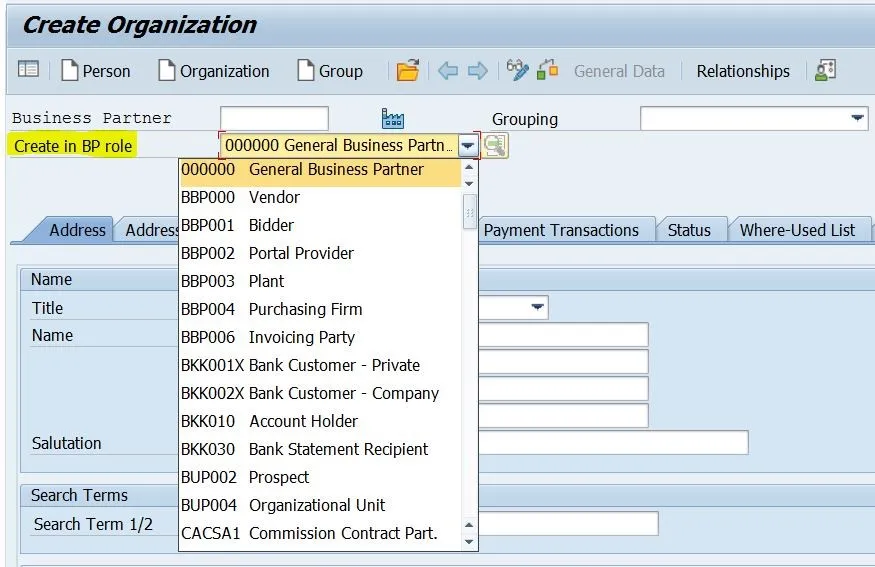Click the rightmost toolbar icon after Relationships
This screenshot has height=567, width=875.
(x=825, y=70)
